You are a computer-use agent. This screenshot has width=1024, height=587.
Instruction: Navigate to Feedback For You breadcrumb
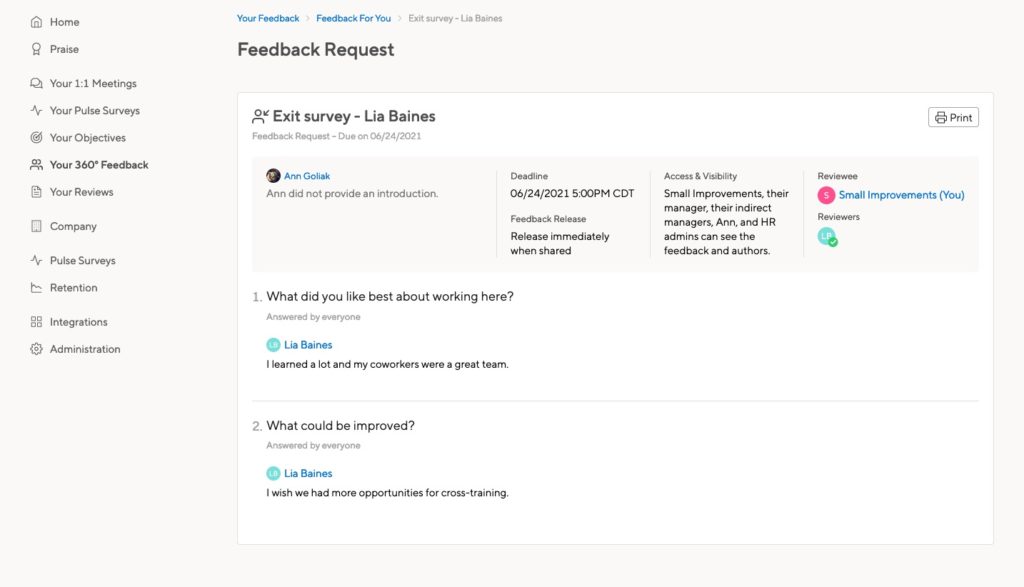(x=353, y=18)
